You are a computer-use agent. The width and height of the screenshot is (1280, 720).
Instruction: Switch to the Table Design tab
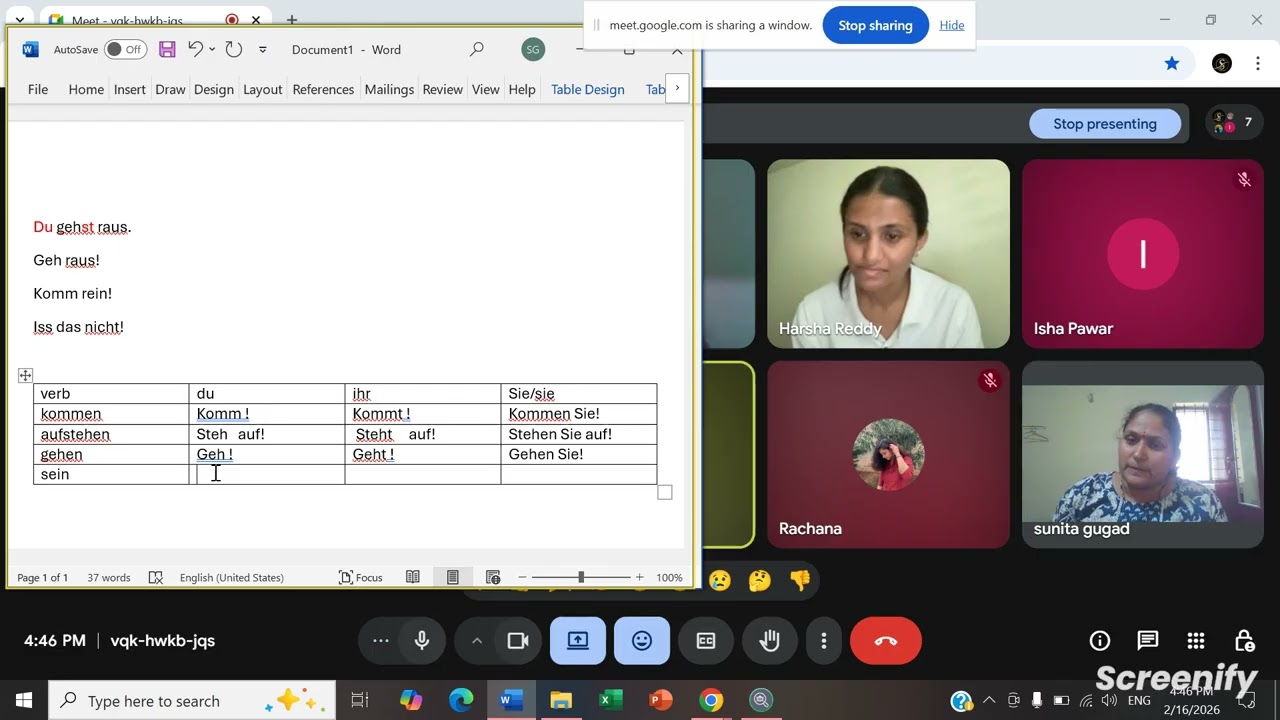click(x=588, y=89)
